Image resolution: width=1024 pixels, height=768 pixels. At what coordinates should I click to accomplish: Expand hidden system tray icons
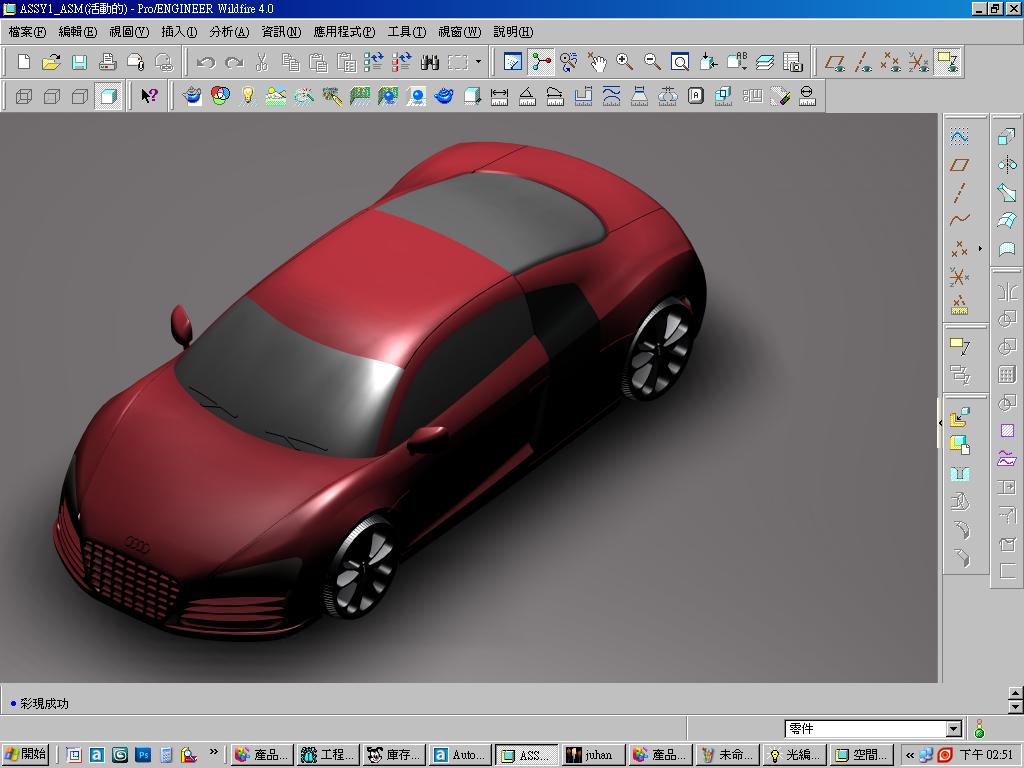[x=909, y=755]
